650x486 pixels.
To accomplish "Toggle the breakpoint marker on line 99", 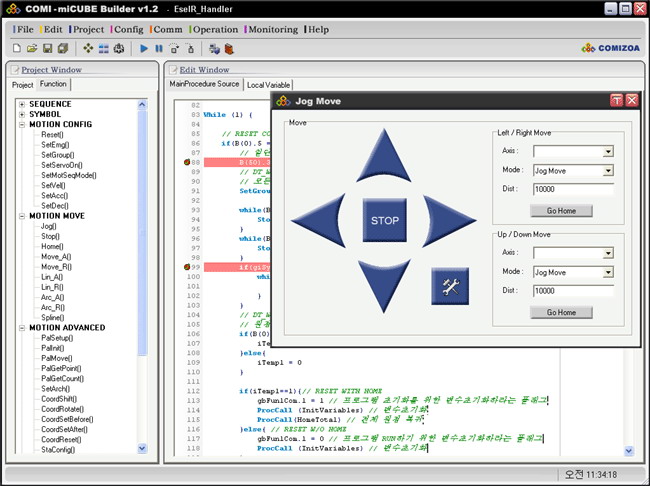I will pyautogui.click(x=188, y=267).
